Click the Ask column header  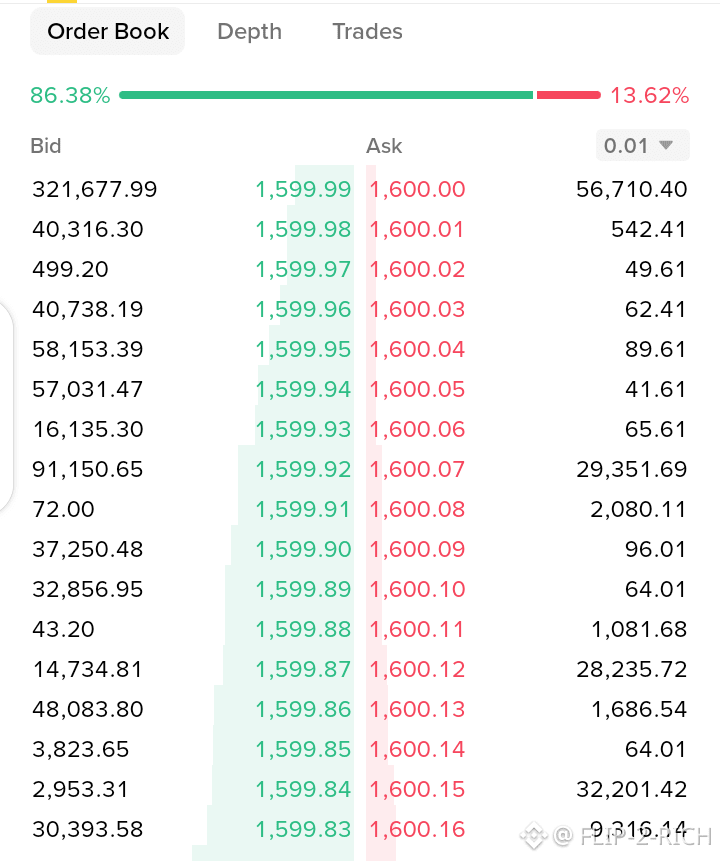384,146
